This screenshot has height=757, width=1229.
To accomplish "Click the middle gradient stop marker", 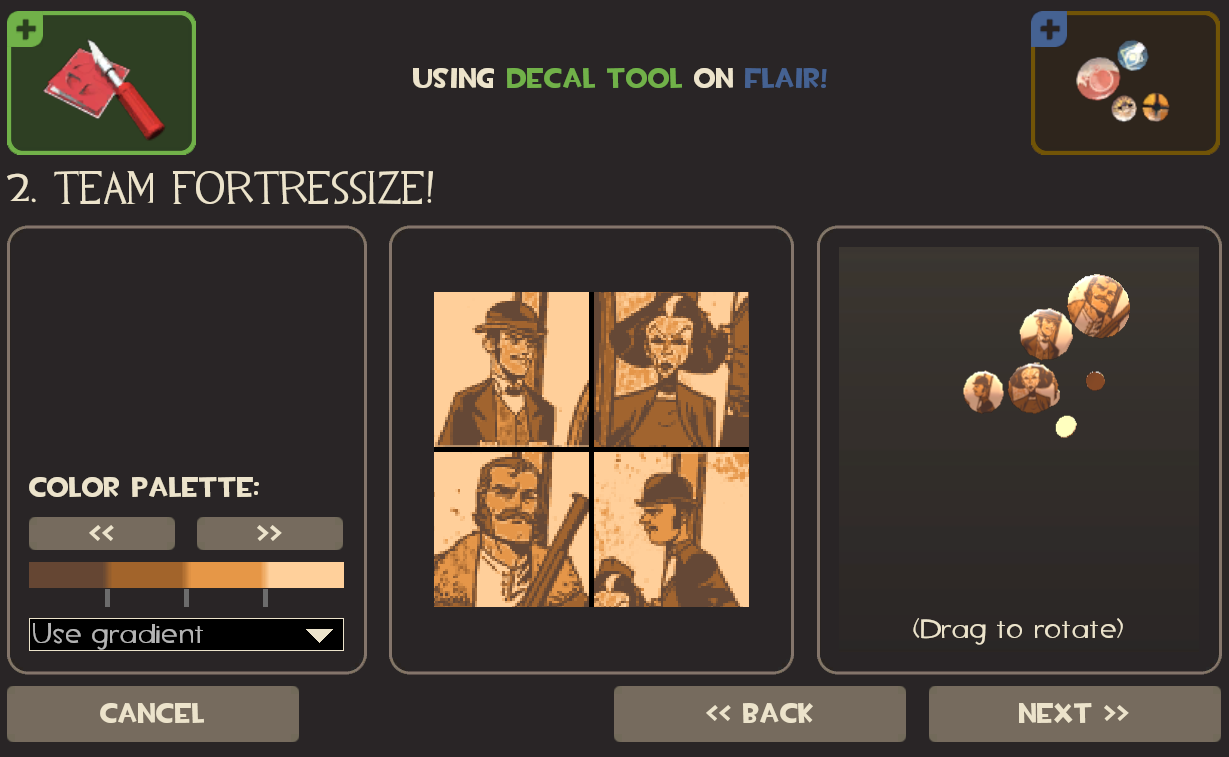I will 186,598.
